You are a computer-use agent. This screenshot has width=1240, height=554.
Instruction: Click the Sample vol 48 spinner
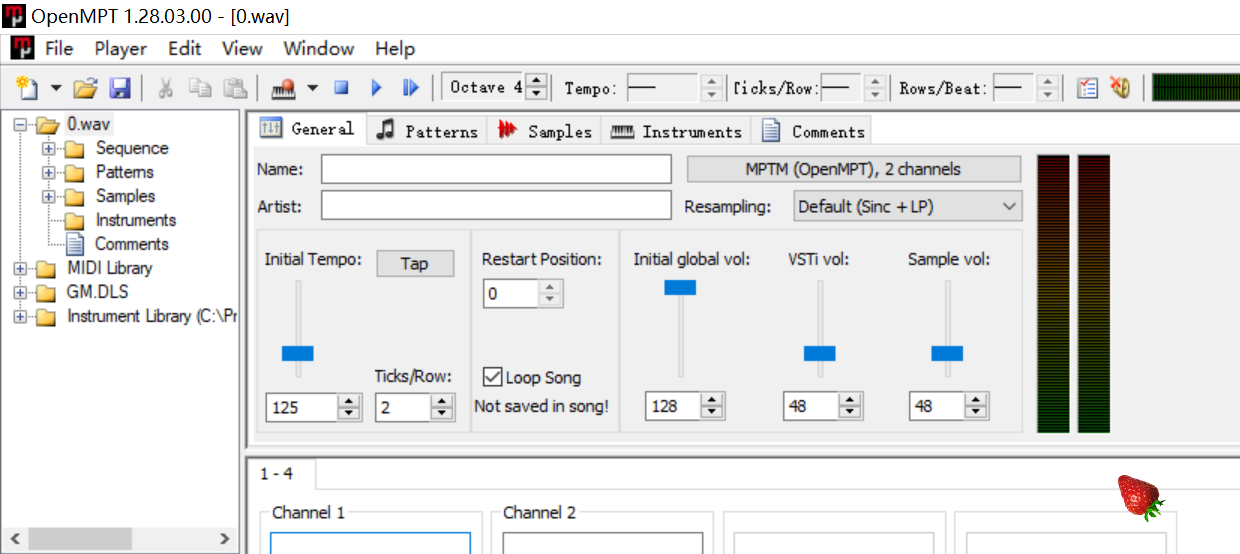(x=976, y=406)
